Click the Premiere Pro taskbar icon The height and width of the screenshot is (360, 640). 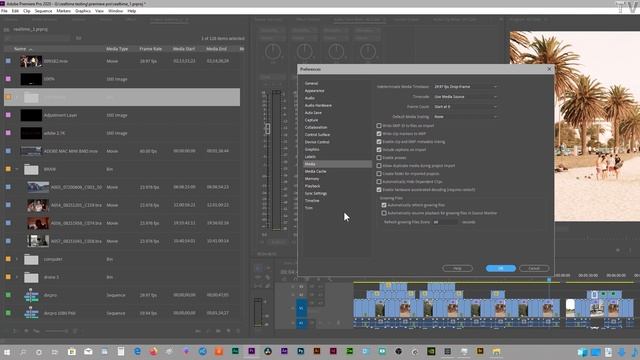tap(251, 351)
